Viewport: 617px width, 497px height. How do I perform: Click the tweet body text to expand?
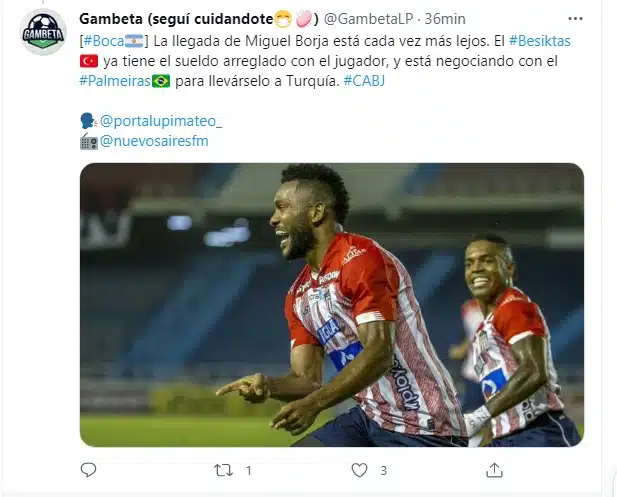[x=325, y=61]
